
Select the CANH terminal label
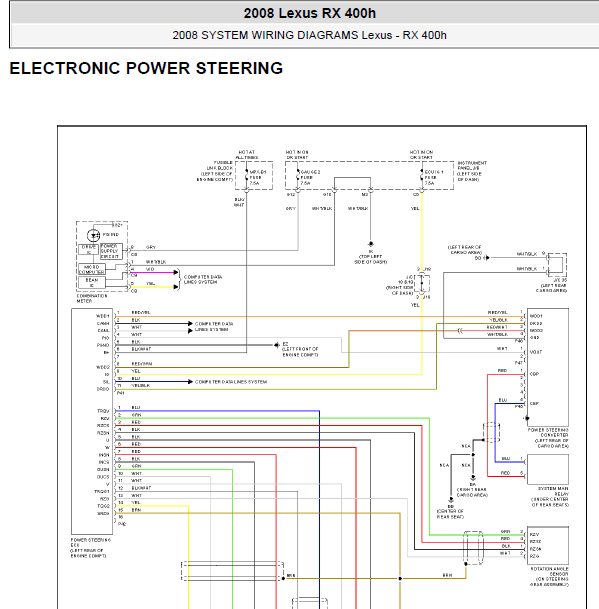click(x=103, y=324)
